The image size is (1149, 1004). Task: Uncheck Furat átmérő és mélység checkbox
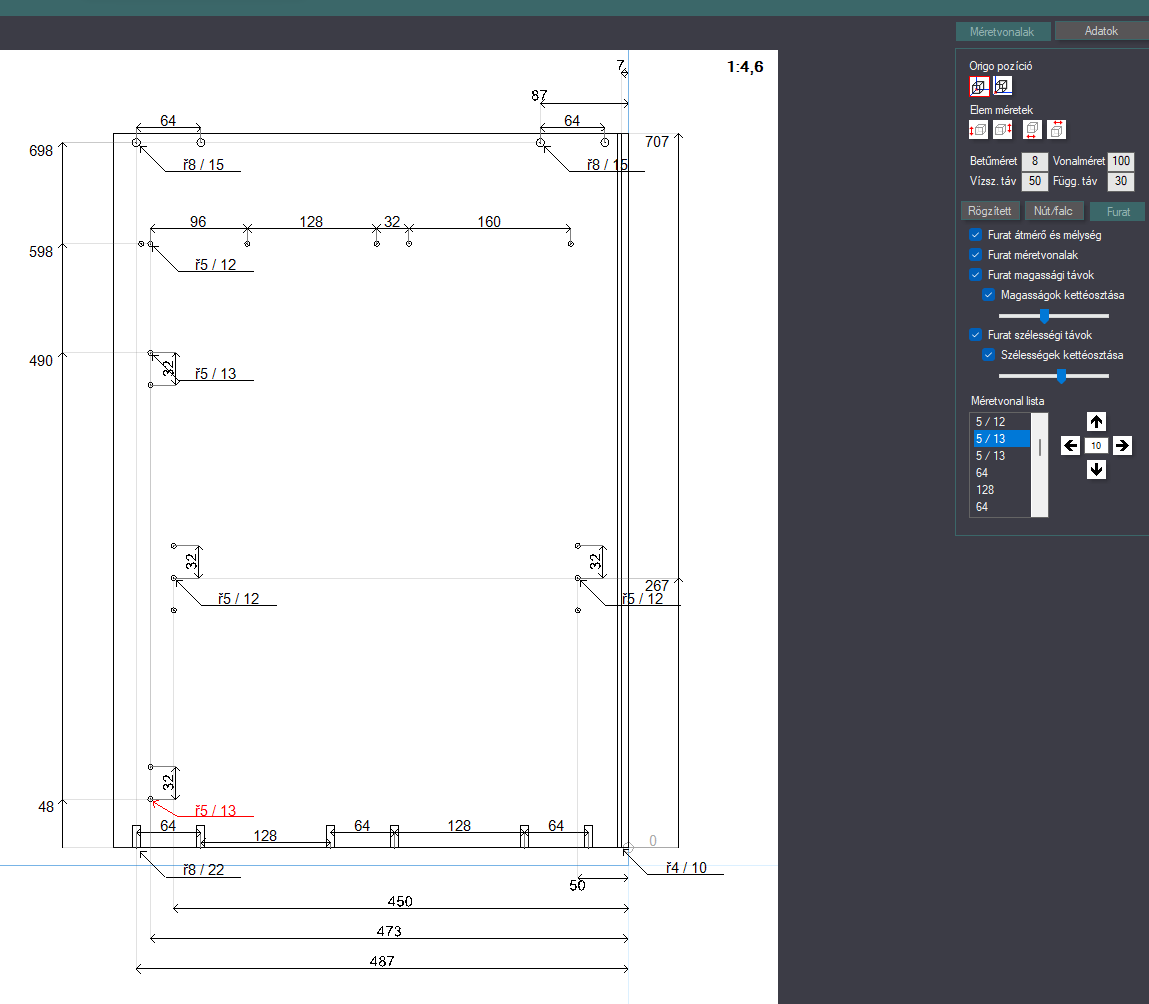(x=975, y=235)
